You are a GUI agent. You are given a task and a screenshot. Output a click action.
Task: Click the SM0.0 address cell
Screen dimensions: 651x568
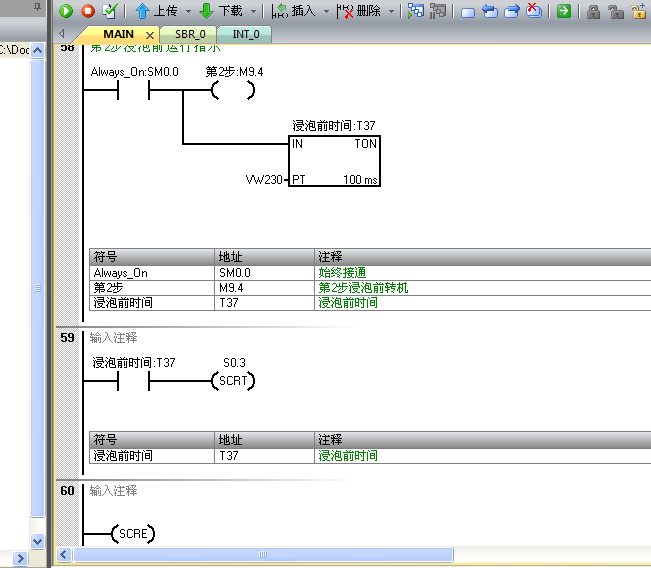click(264, 273)
